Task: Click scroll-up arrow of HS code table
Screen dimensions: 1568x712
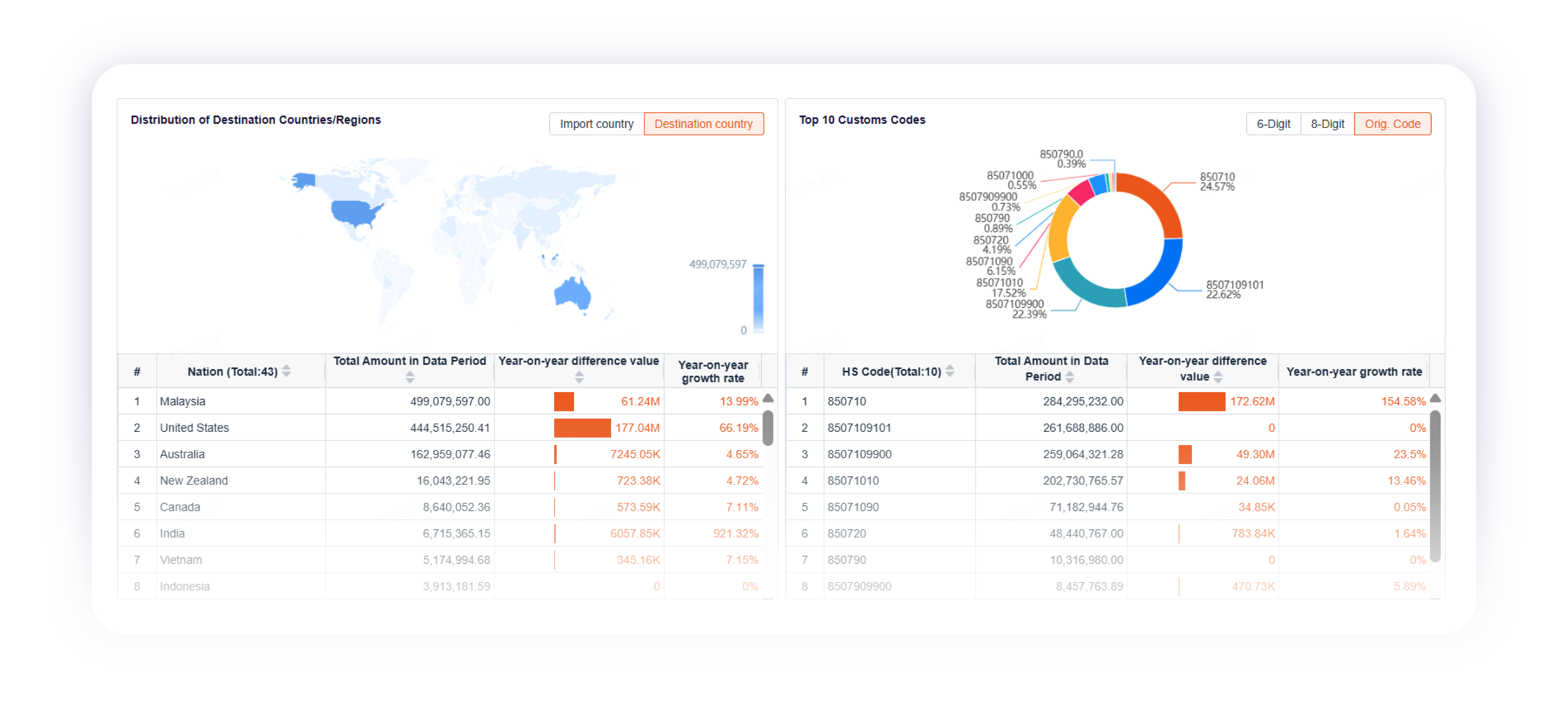Action: [x=1435, y=398]
